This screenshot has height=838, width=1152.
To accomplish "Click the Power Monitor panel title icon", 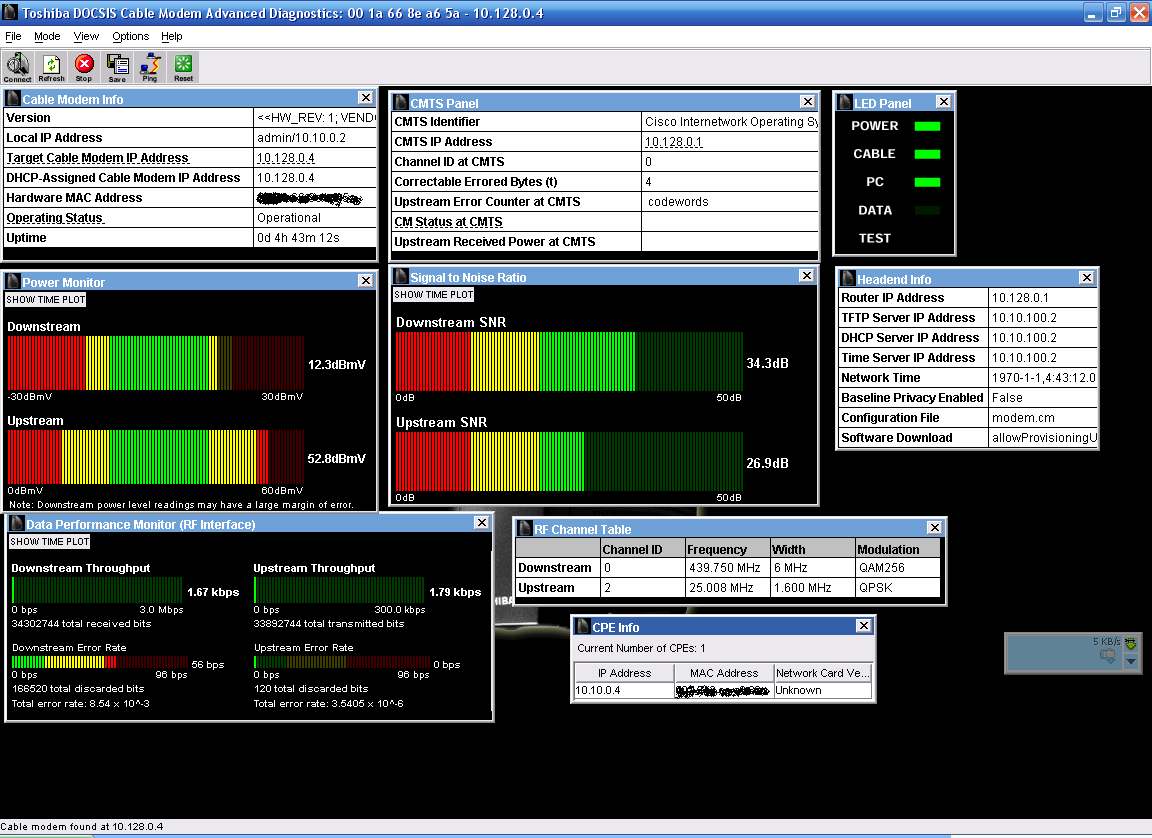I will pyautogui.click(x=12, y=281).
